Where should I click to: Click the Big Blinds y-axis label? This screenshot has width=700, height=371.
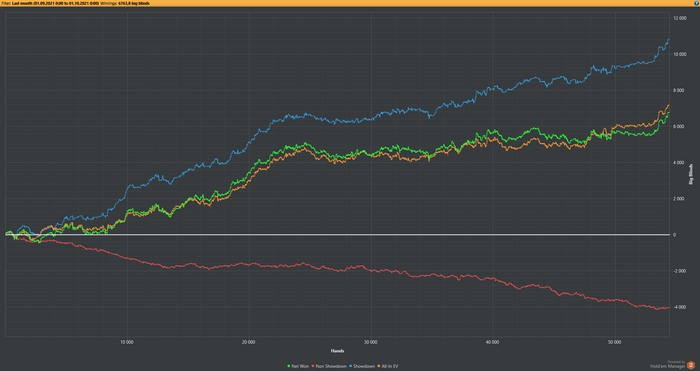pos(692,174)
